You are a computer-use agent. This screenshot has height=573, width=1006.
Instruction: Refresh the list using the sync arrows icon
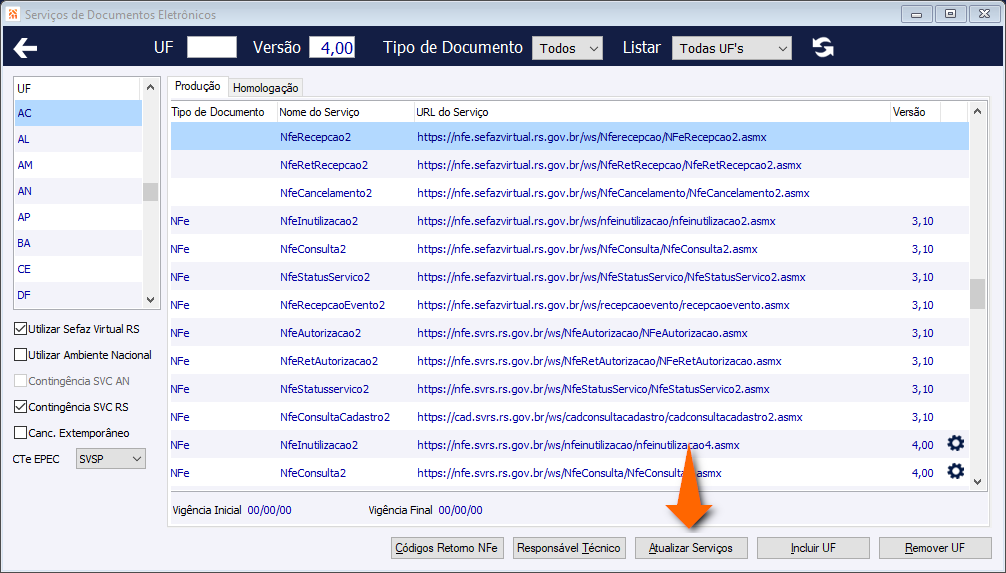pyautogui.click(x=823, y=47)
